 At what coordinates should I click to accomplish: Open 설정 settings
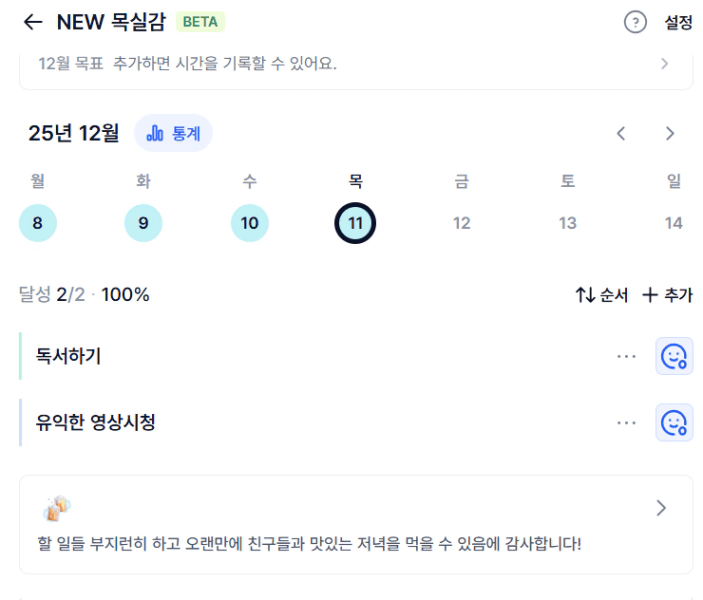click(x=678, y=22)
